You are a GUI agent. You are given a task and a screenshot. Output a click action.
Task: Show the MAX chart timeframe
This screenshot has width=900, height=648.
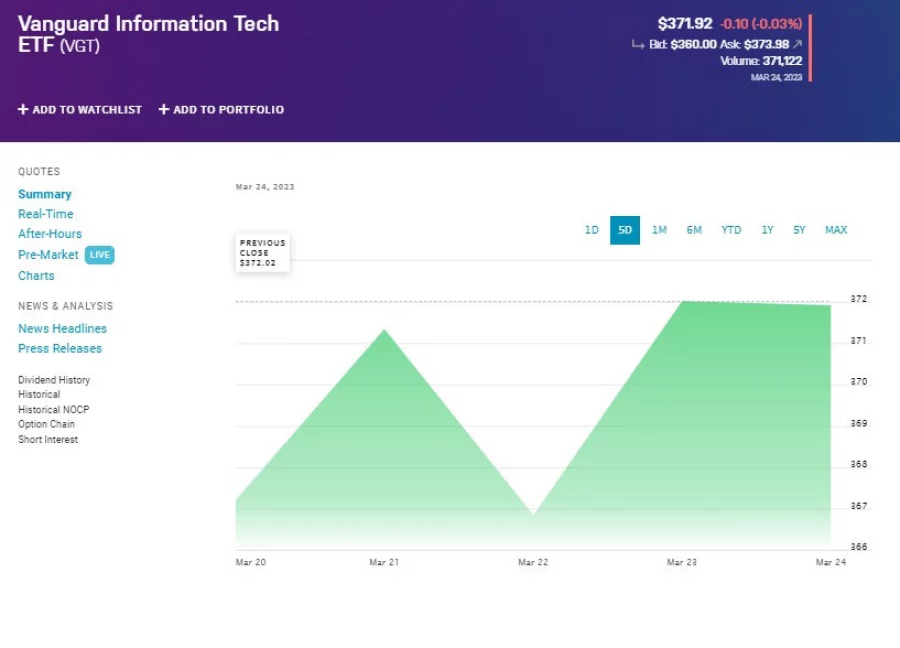coord(836,230)
